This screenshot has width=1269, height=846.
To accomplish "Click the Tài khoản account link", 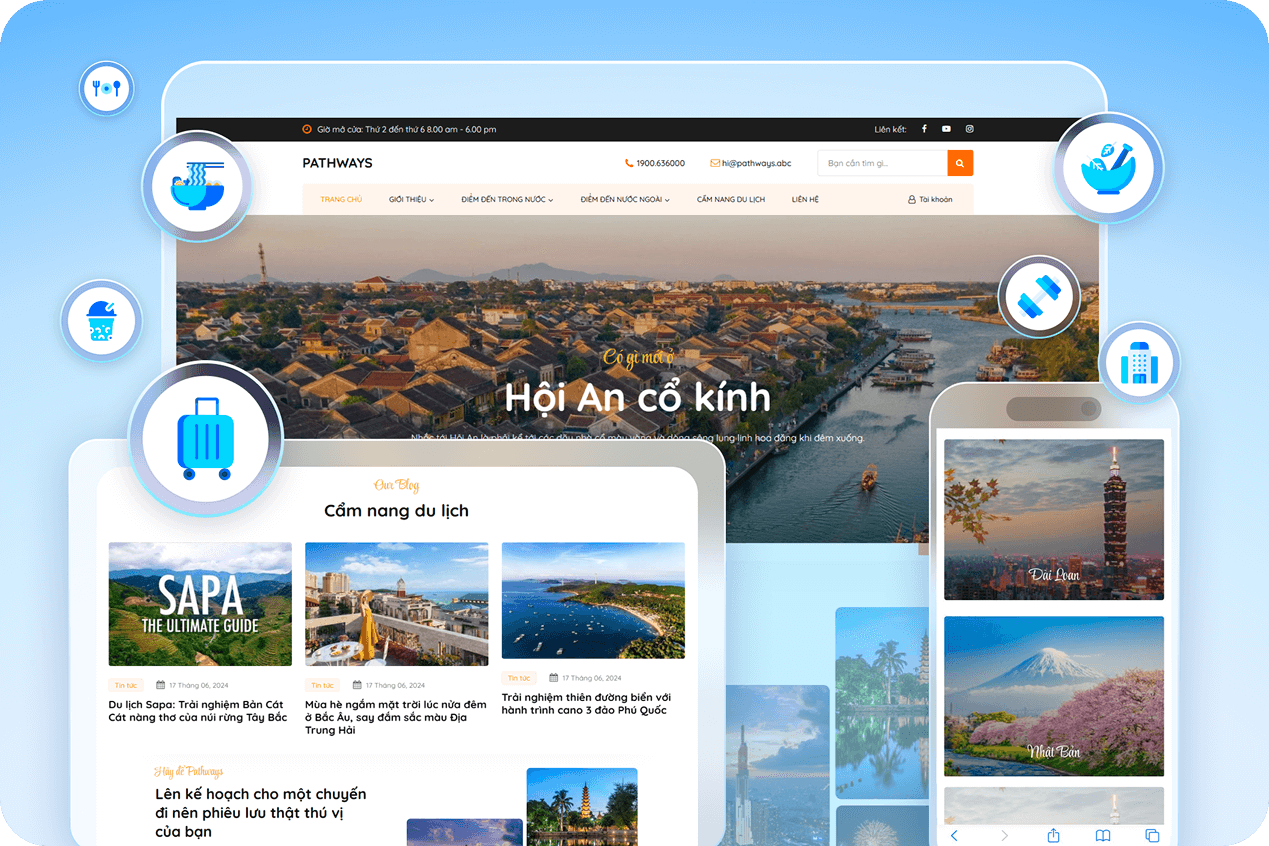I will click(x=930, y=200).
